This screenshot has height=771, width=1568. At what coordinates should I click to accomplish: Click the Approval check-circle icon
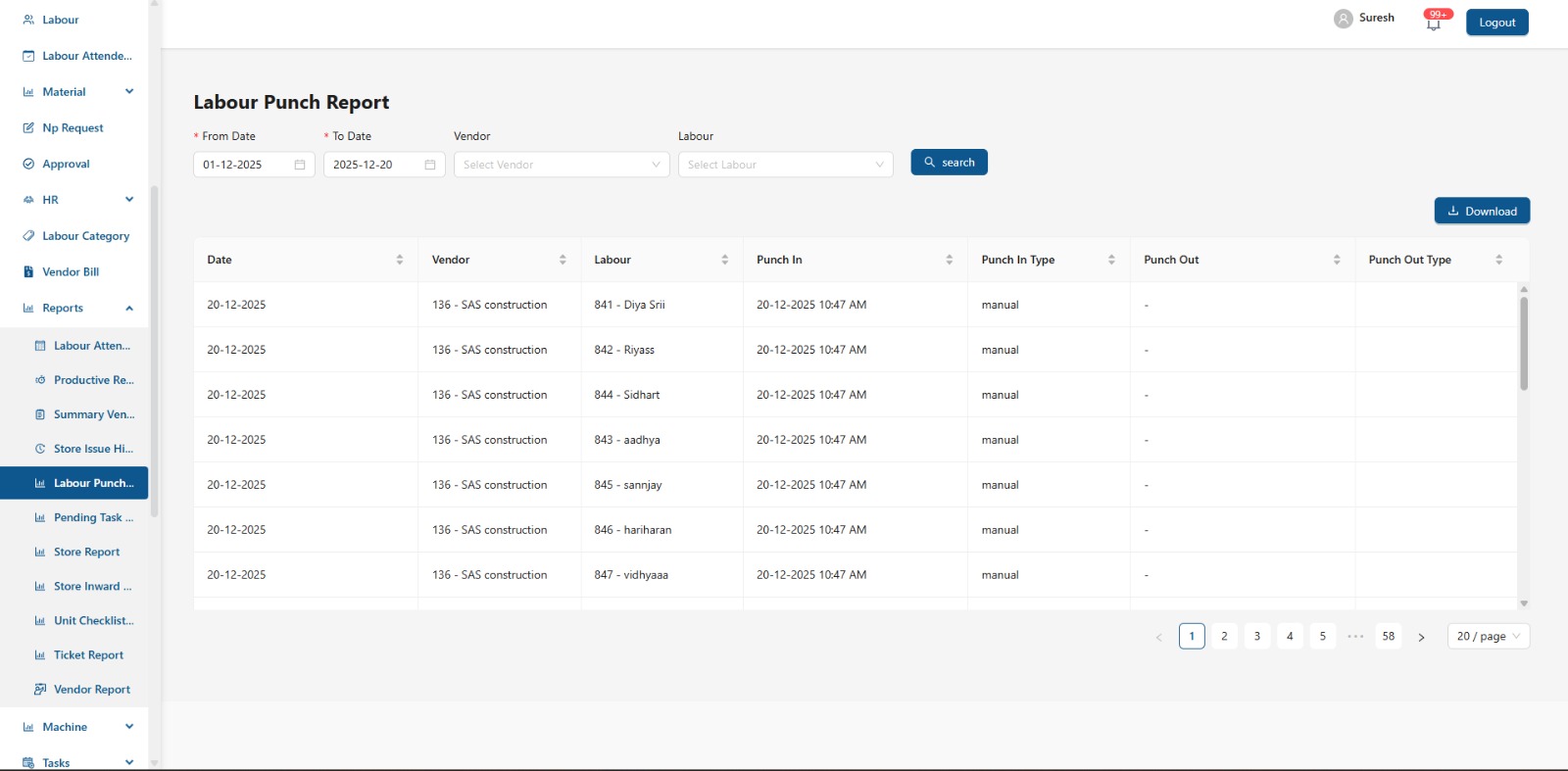[28, 164]
